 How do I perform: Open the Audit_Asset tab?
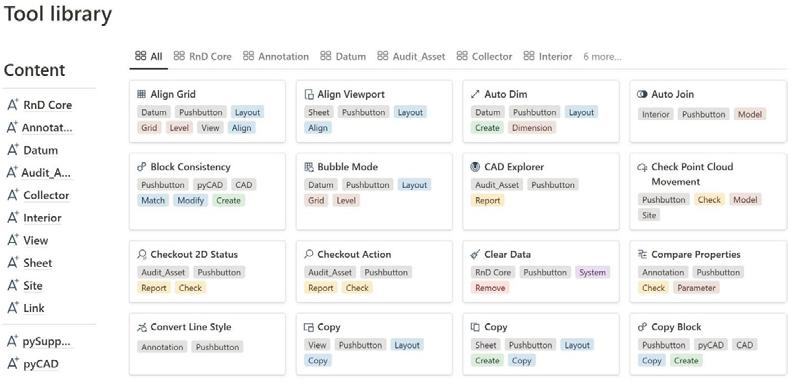tap(411, 56)
